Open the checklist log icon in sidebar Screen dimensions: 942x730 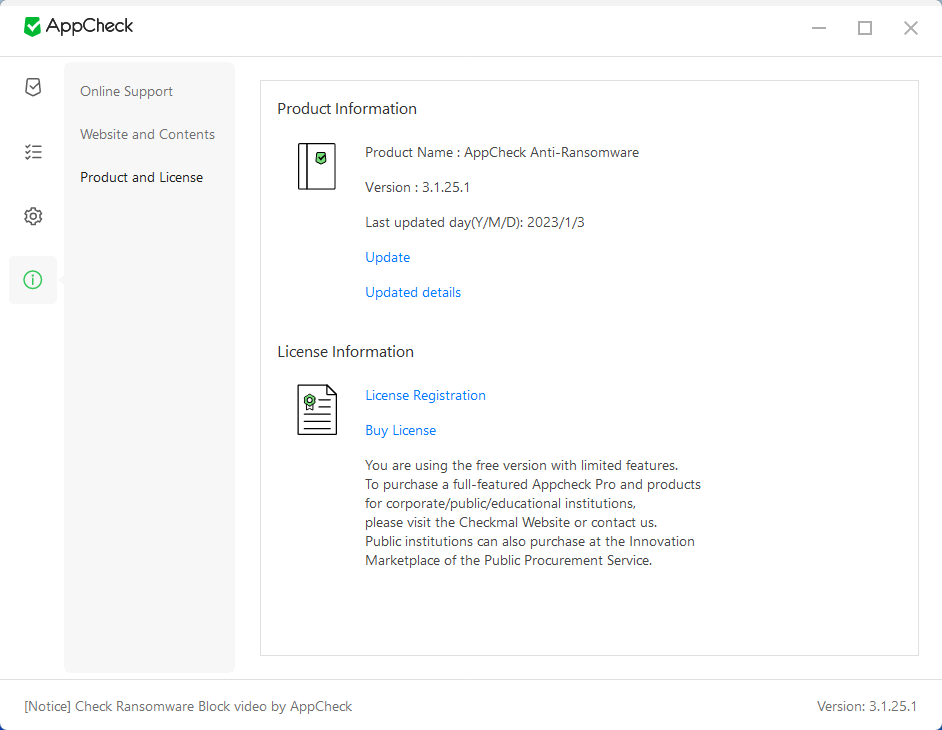tap(33, 151)
